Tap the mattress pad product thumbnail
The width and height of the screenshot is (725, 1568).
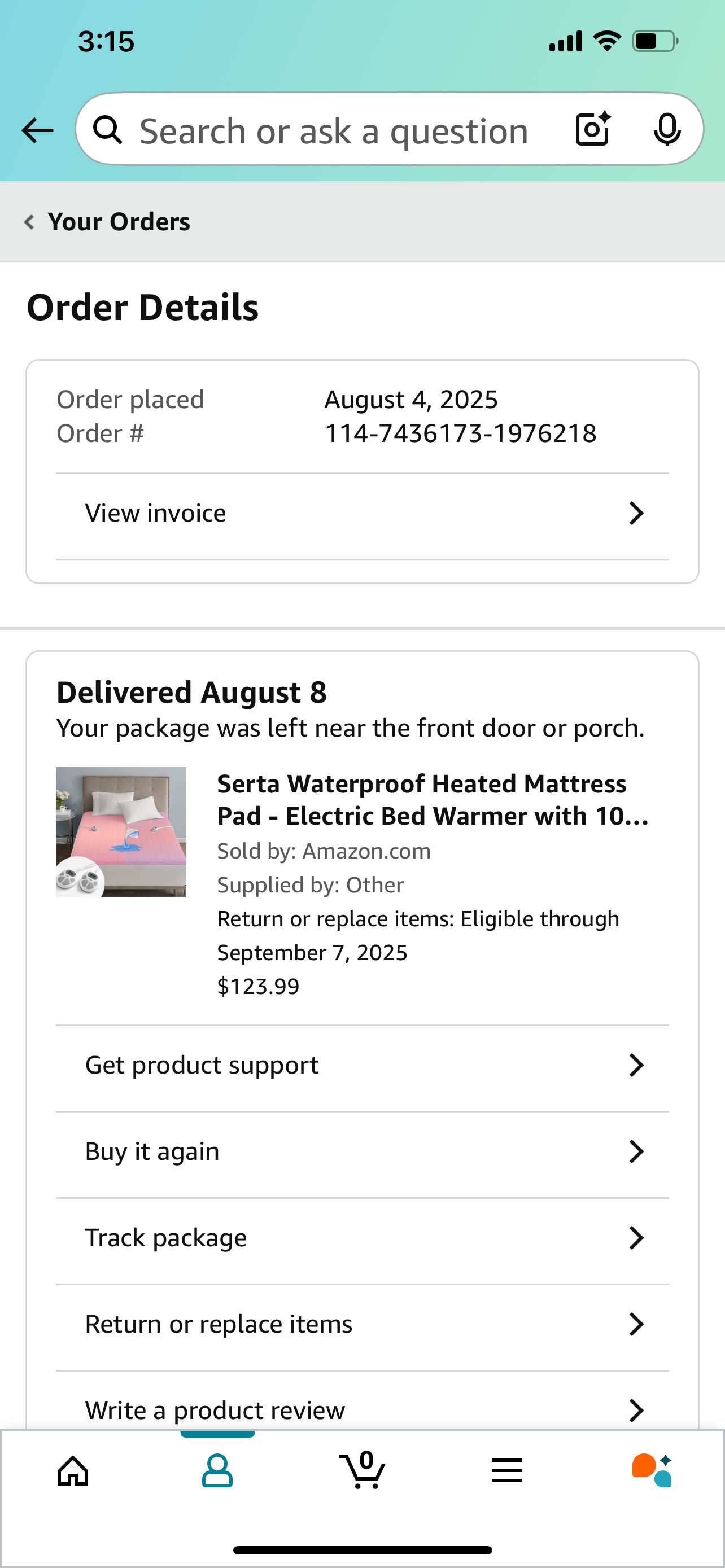click(x=121, y=832)
